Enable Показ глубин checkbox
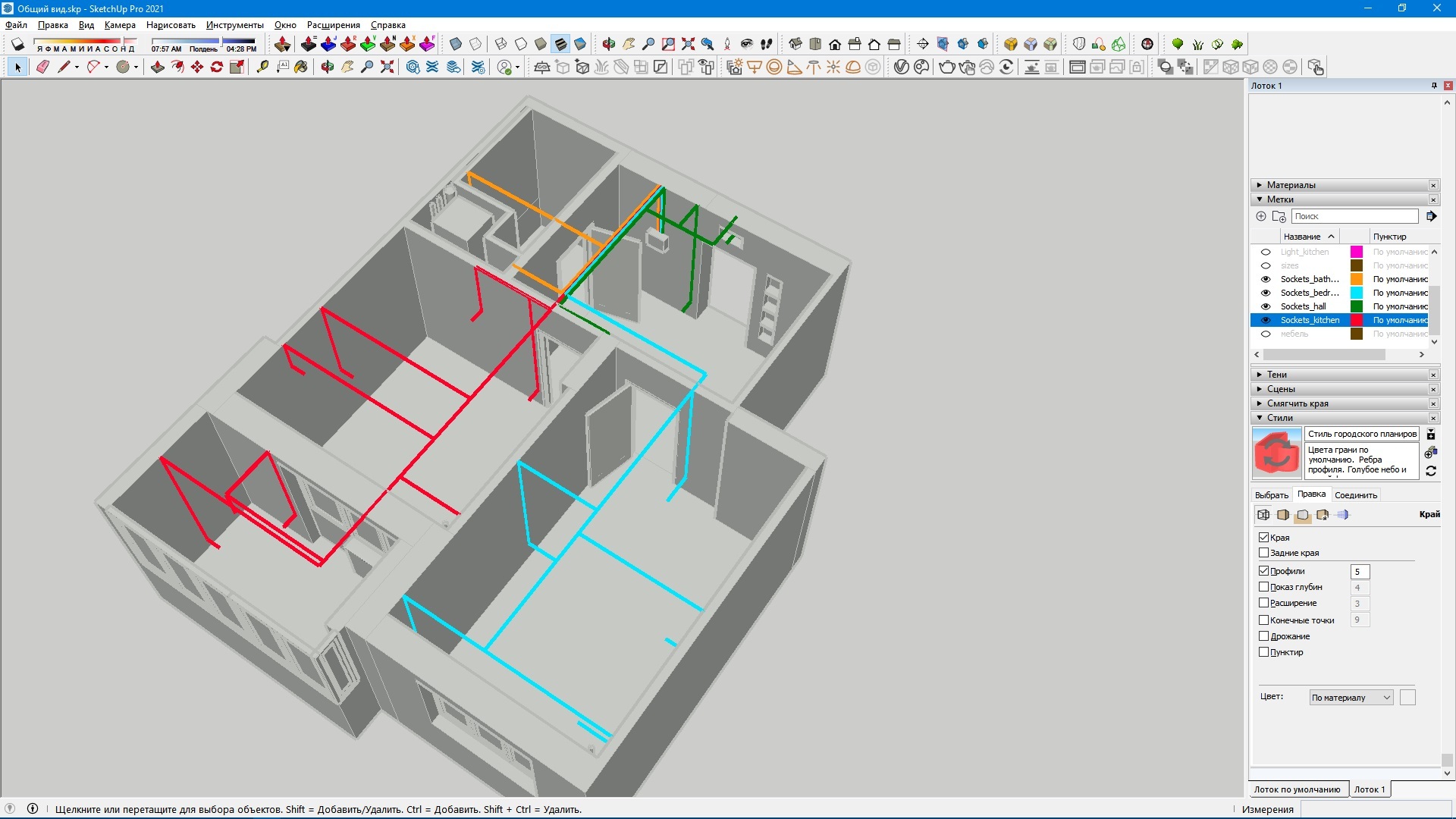This screenshot has height=819, width=1456. (x=1264, y=587)
